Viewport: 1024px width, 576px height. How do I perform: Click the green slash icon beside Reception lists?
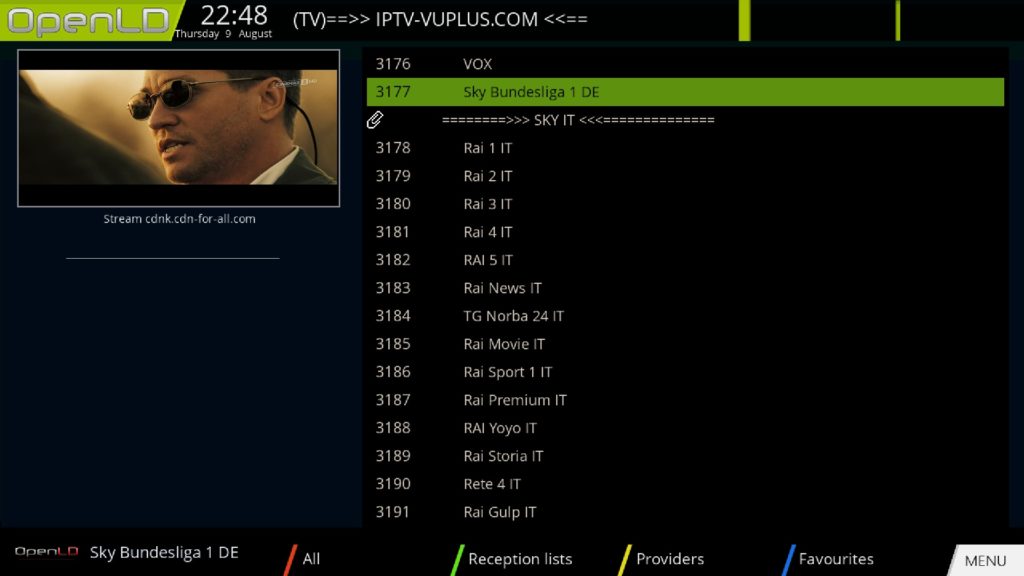455,558
